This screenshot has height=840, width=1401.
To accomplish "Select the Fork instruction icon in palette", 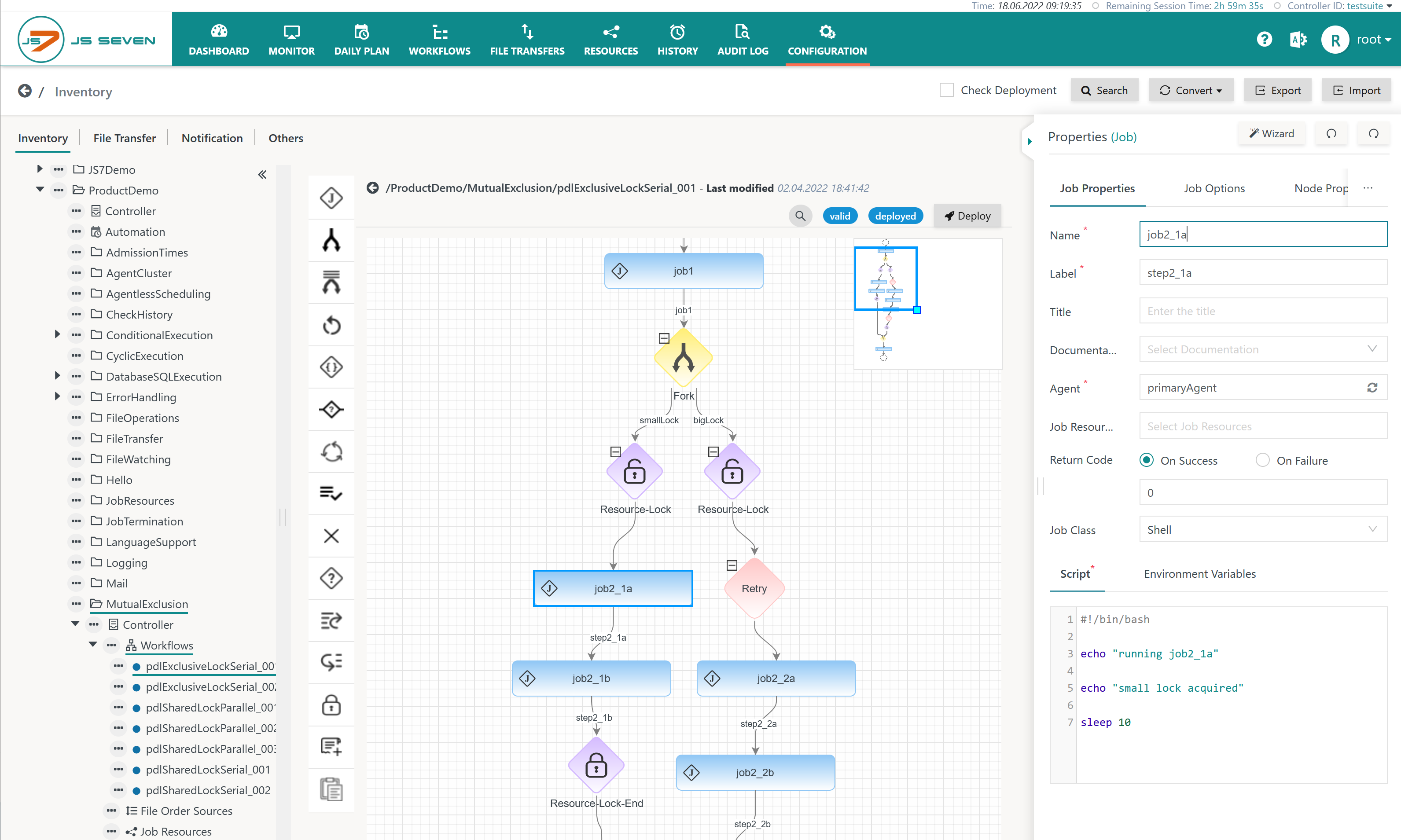I will tap(331, 240).
